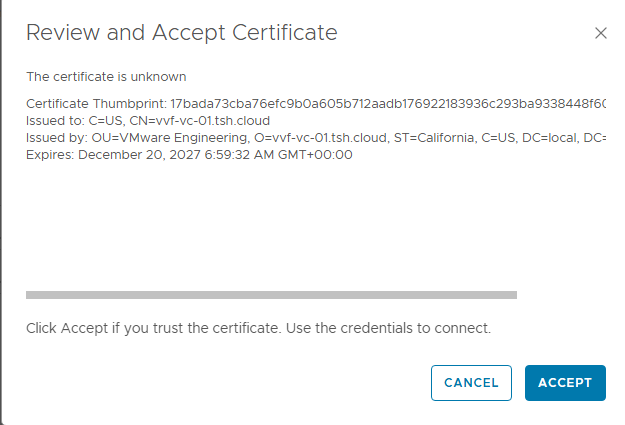Click the 'Issued by' label

[56, 137]
